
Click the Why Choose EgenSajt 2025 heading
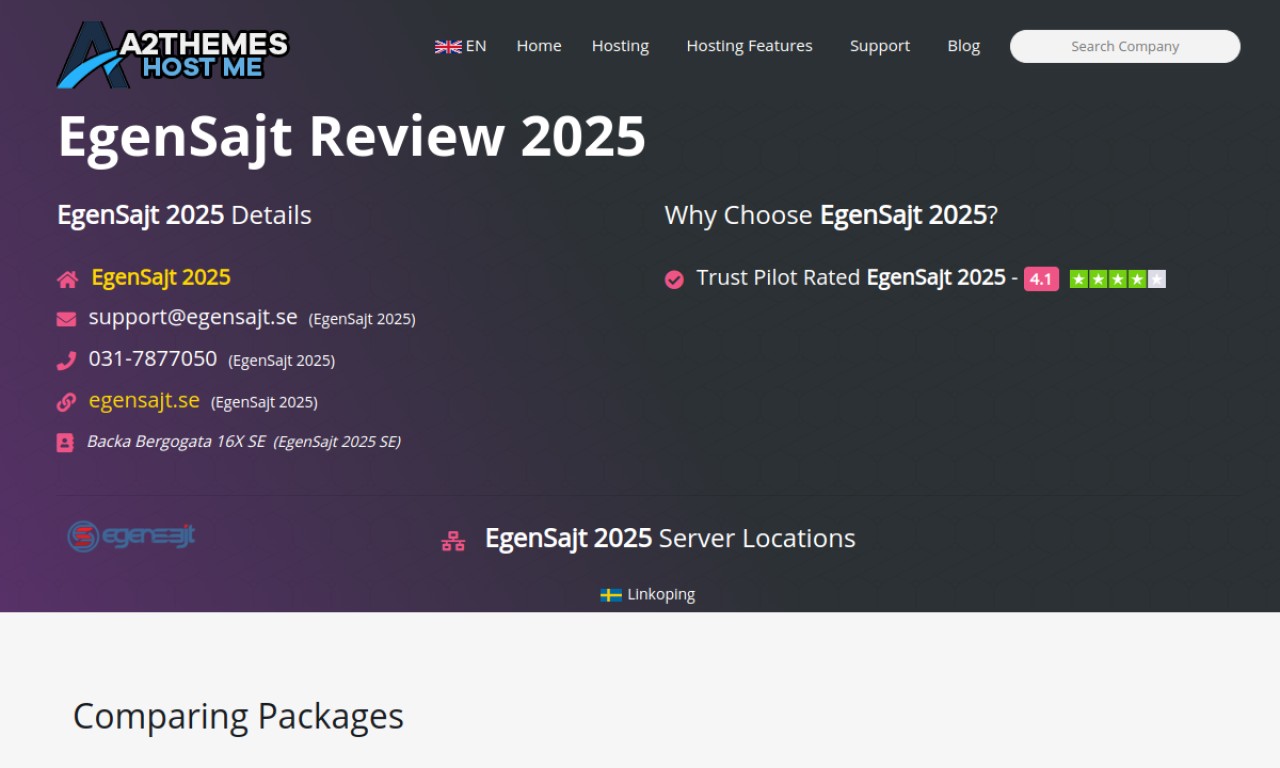tap(831, 215)
